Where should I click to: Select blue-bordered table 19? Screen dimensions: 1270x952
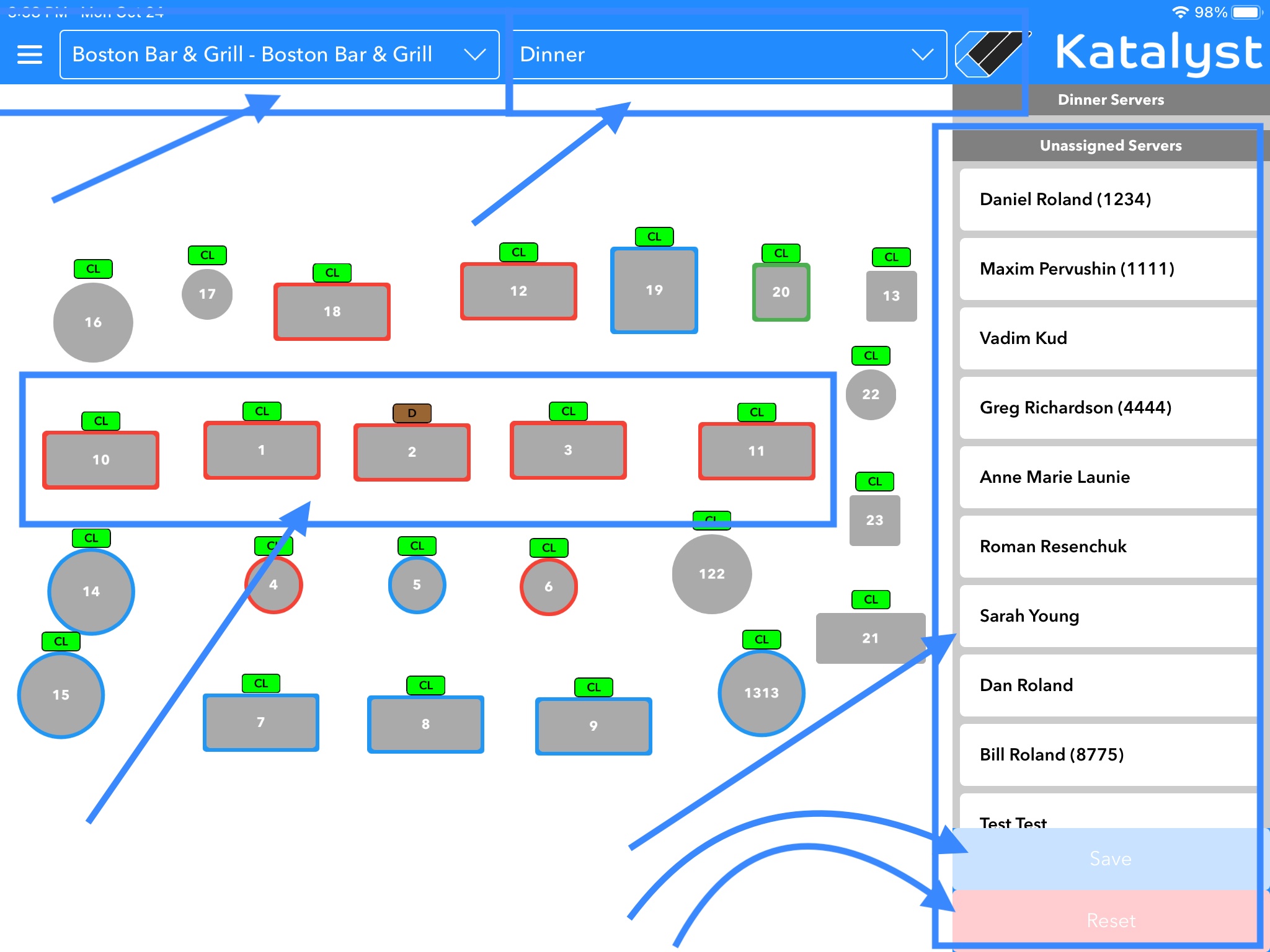[654, 291]
